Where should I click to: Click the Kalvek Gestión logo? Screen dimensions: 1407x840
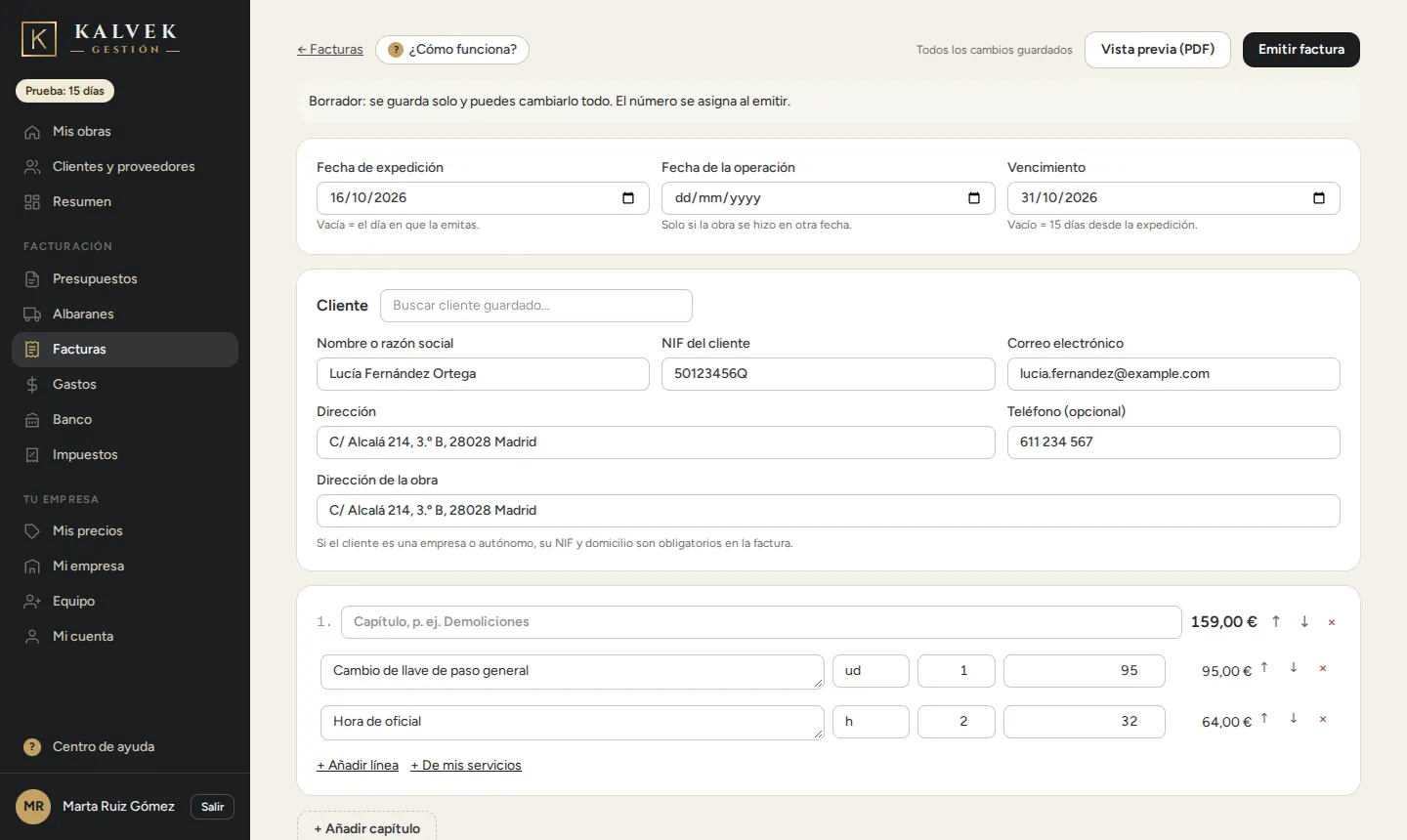[x=101, y=39]
